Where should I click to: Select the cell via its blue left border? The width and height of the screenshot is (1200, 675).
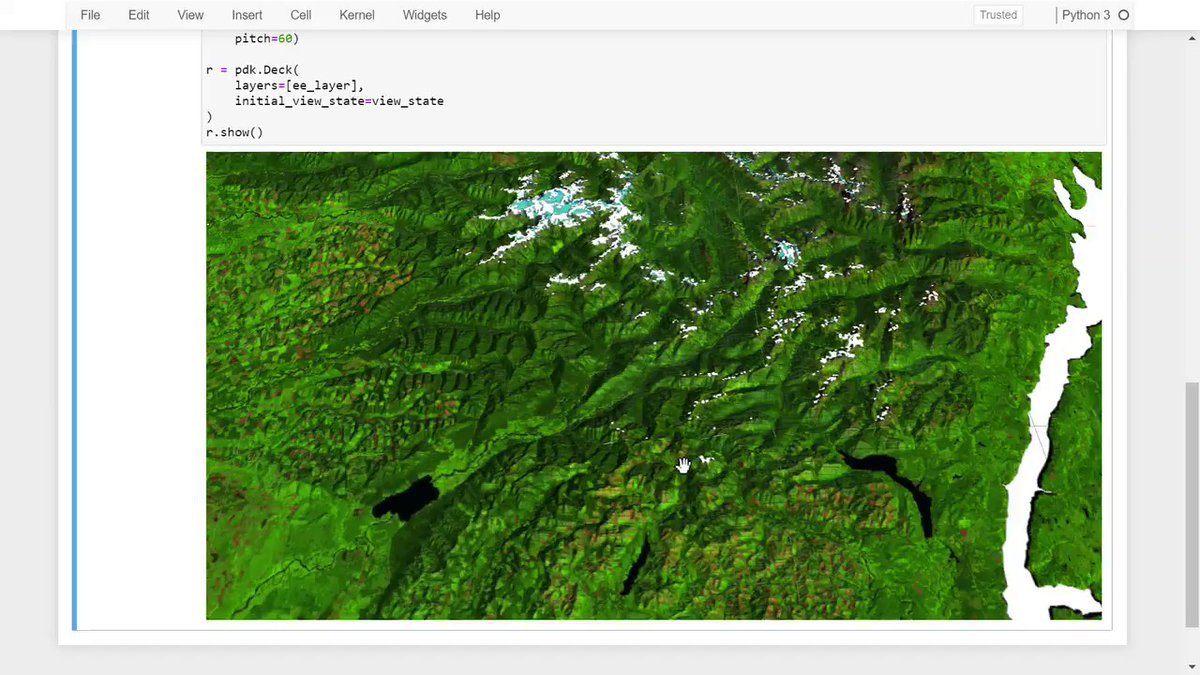(x=74, y=330)
